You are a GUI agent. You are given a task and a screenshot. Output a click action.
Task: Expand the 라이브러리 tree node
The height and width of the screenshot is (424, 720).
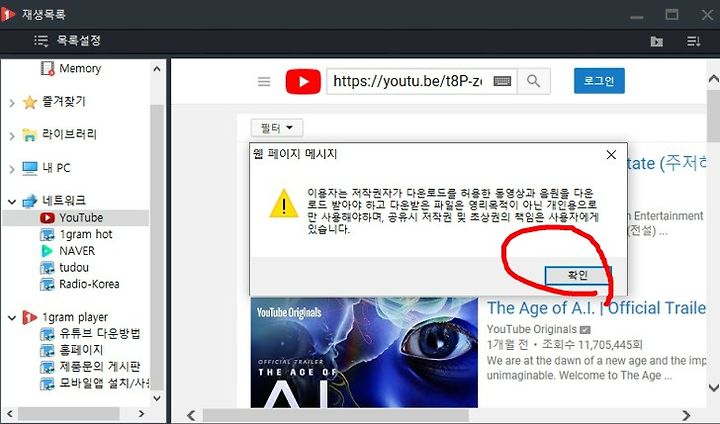pyautogui.click(x=12, y=136)
